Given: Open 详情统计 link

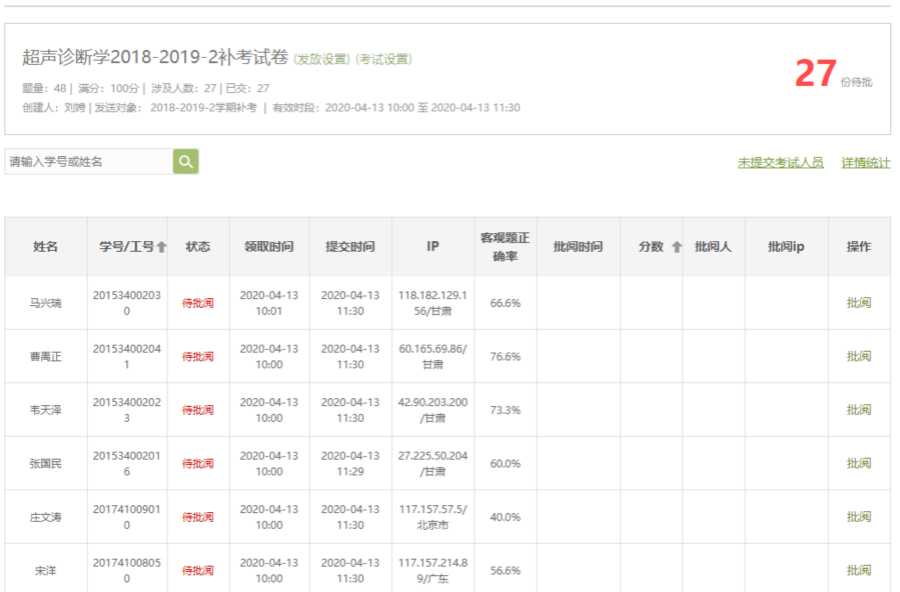Looking at the screenshot, I should pos(865,162).
